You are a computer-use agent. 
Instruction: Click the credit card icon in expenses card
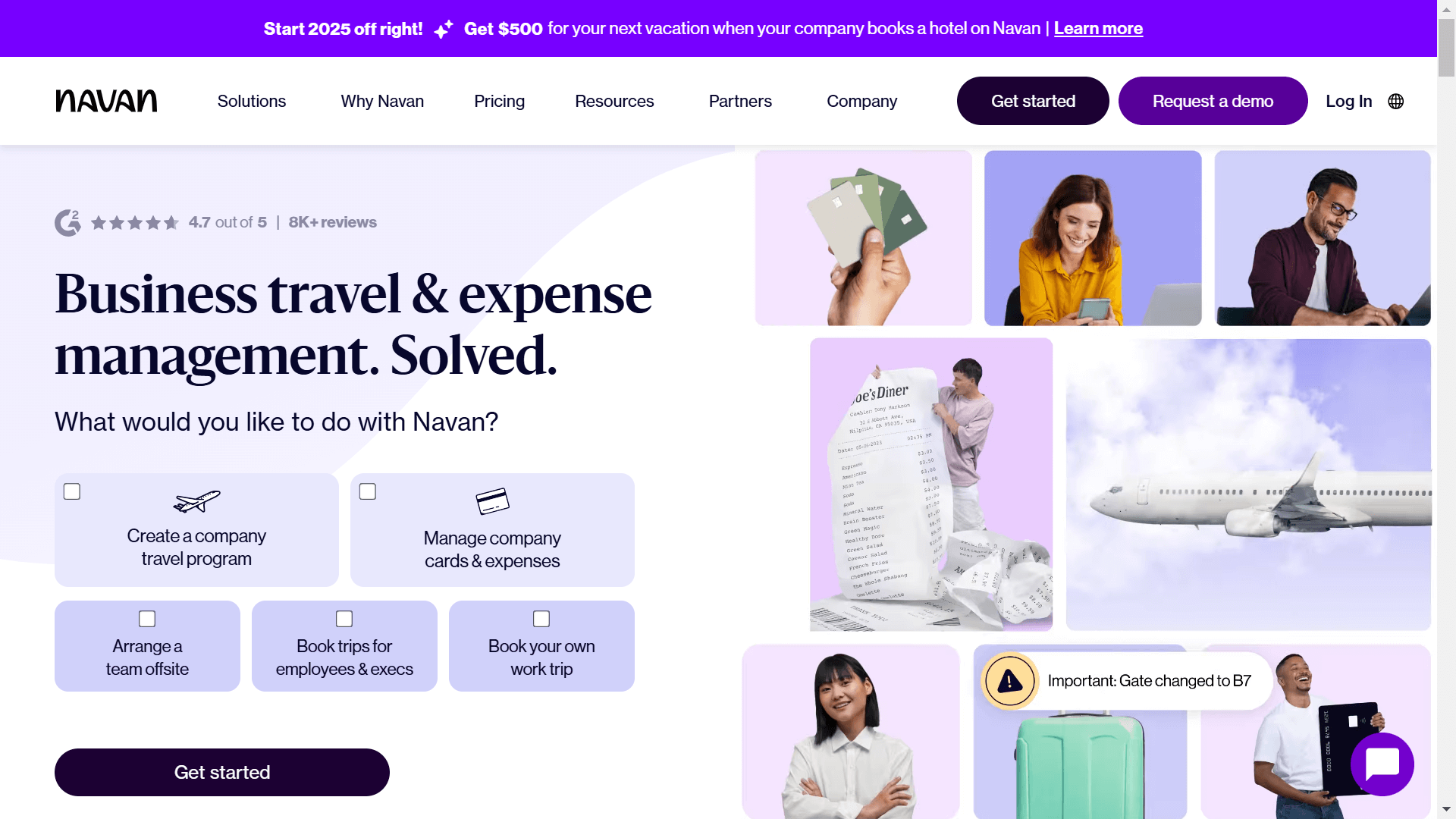[492, 501]
